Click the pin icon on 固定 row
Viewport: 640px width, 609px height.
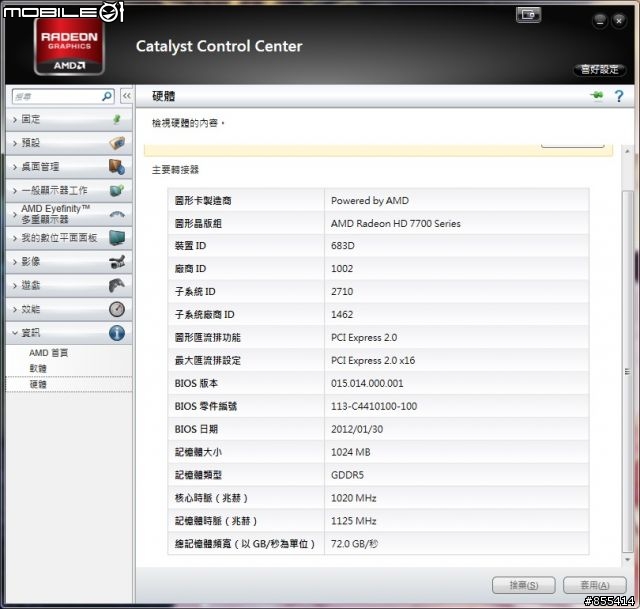pos(117,119)
